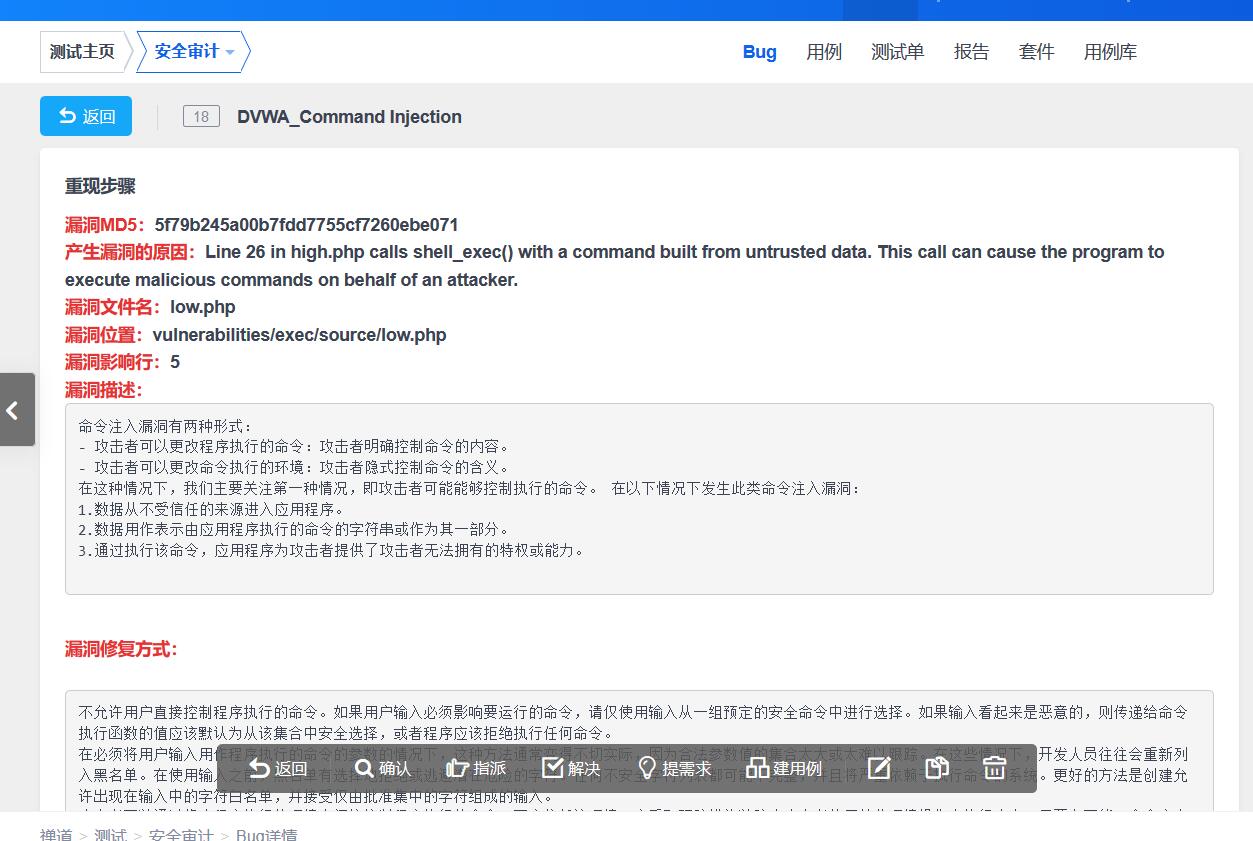Screen dimensions: 1253x841
Task: Click inside the 命令注入漏洞 description box
Action: [639, 499]
